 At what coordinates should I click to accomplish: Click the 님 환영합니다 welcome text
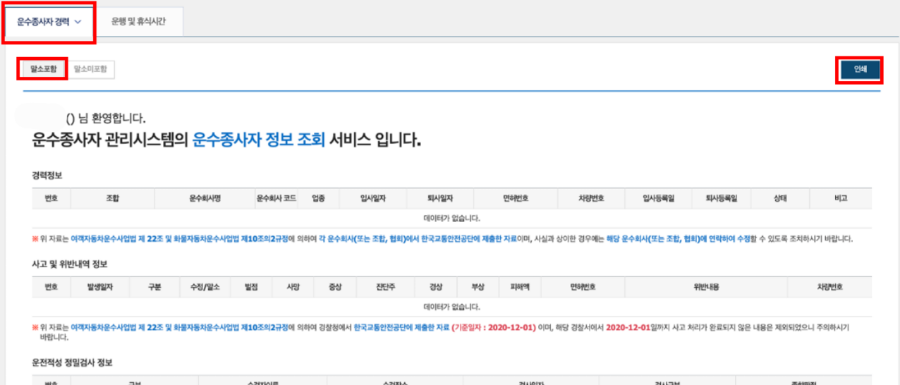coord(112,119)
